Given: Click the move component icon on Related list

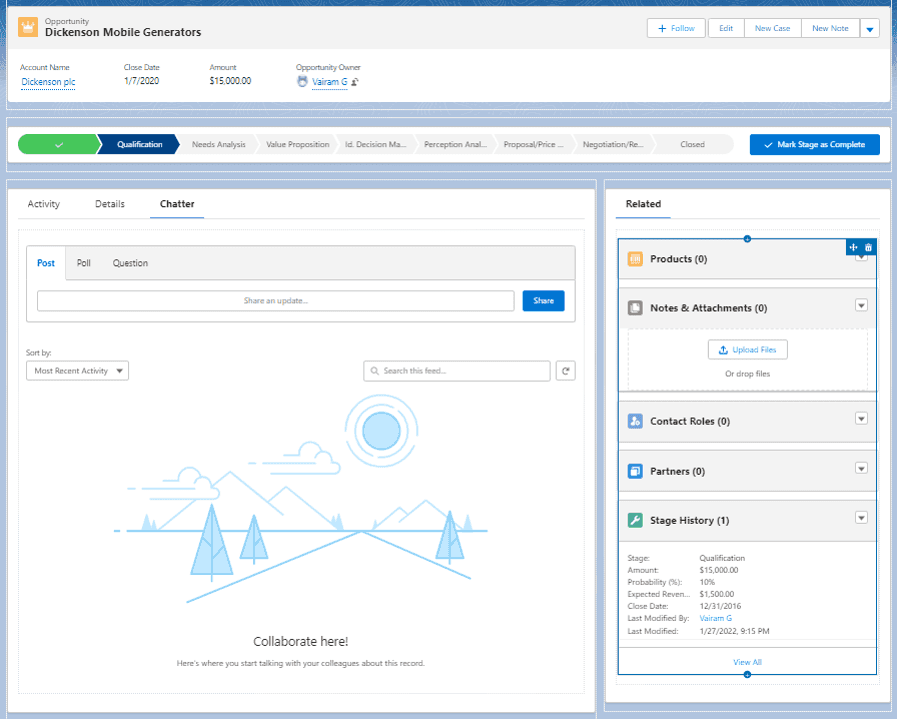Looking at the screenshot, I should 854,247.
